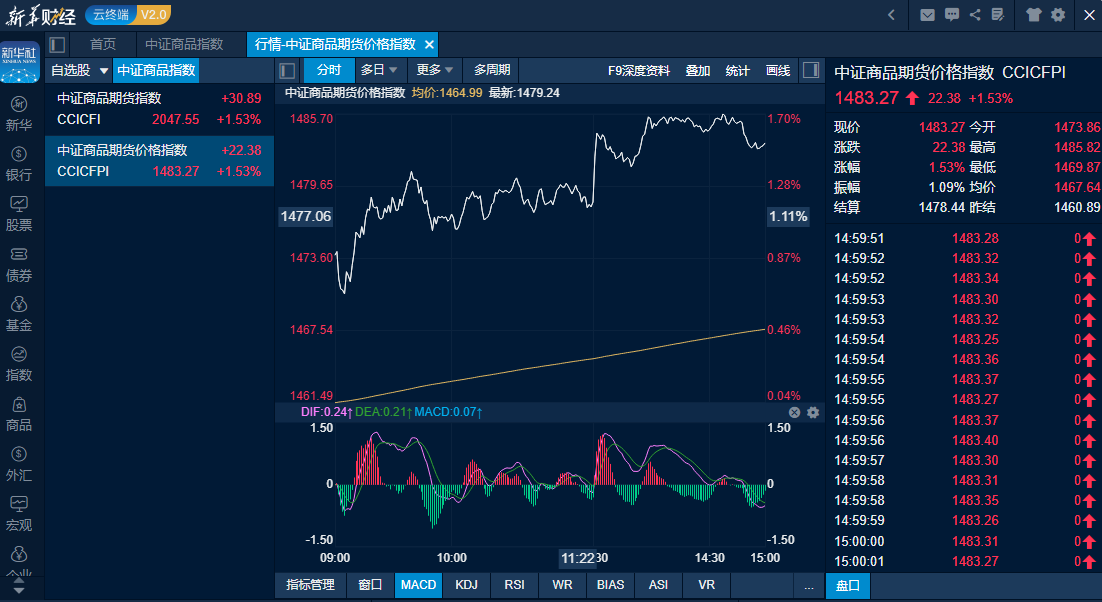
Task: Select the 中证商品期货指数 CCICFI row
Action: (159, 109)
